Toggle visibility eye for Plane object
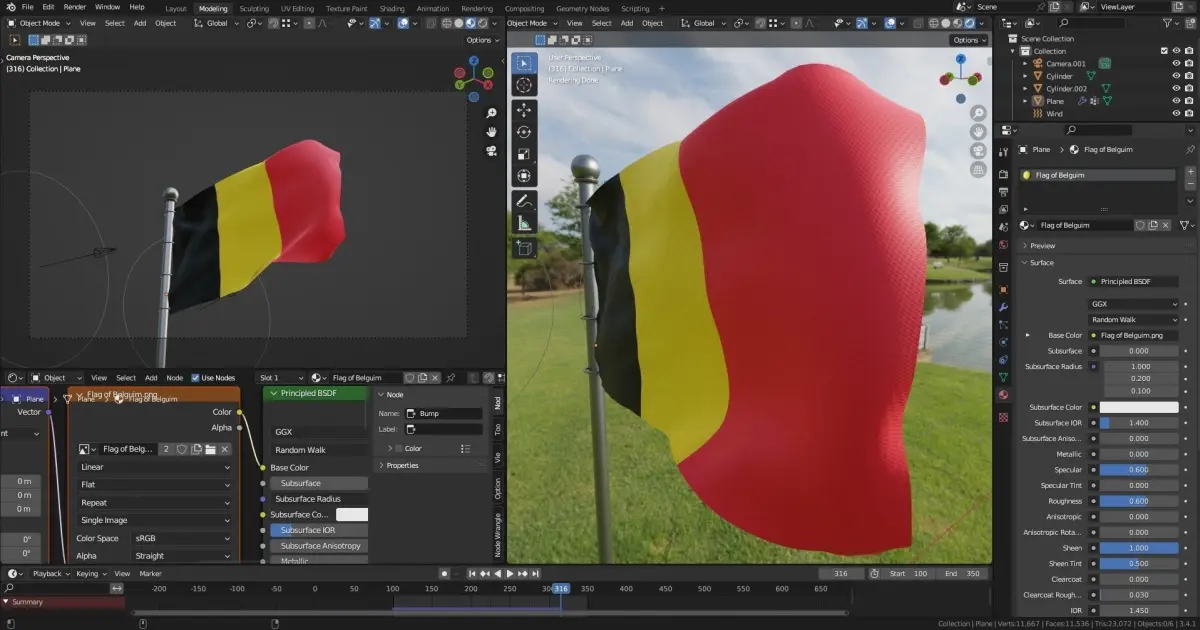This screenshot has height=630, width=1200. [1176, 101]
